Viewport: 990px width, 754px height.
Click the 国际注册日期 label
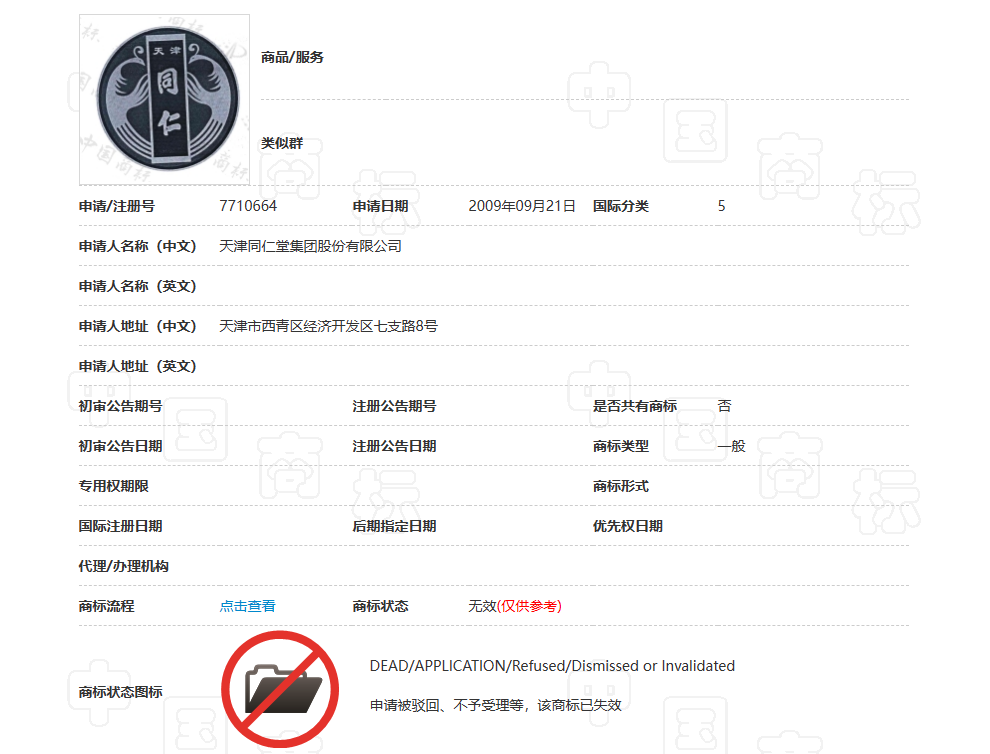[121, 526]
